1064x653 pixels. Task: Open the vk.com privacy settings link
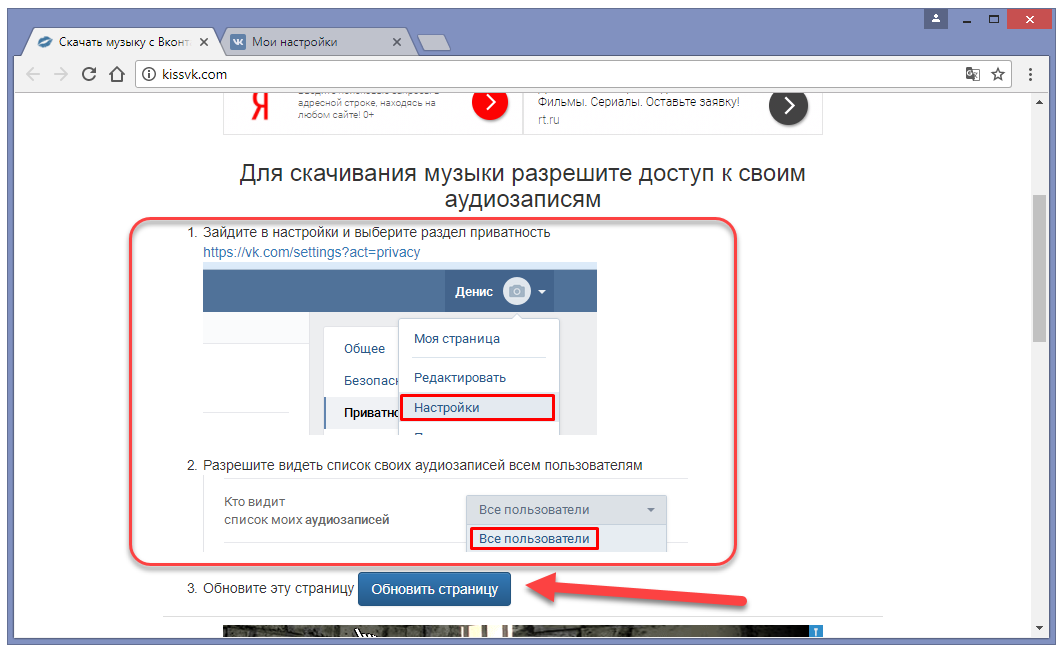click(311, 252)
